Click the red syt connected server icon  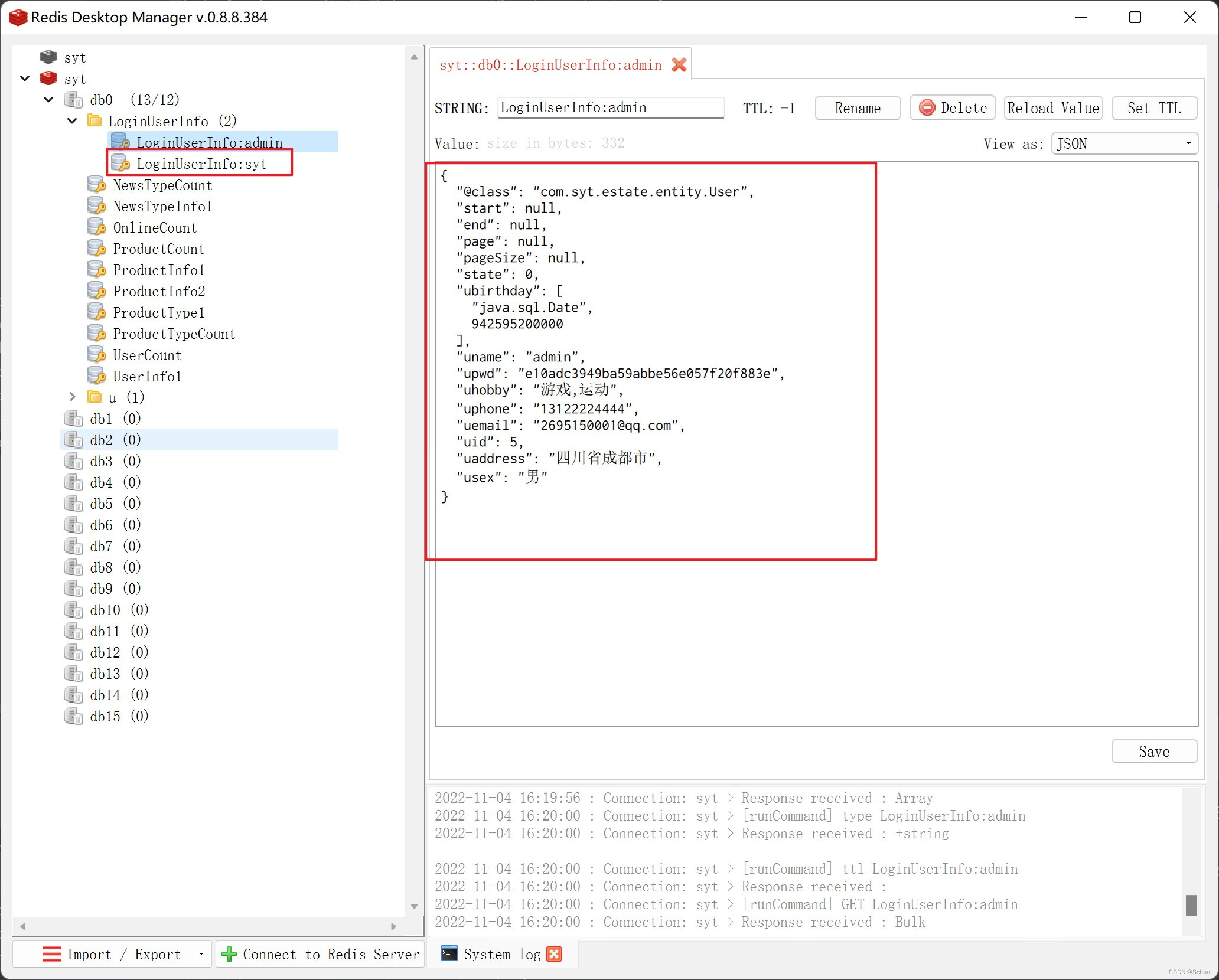[x=48, y=78]
